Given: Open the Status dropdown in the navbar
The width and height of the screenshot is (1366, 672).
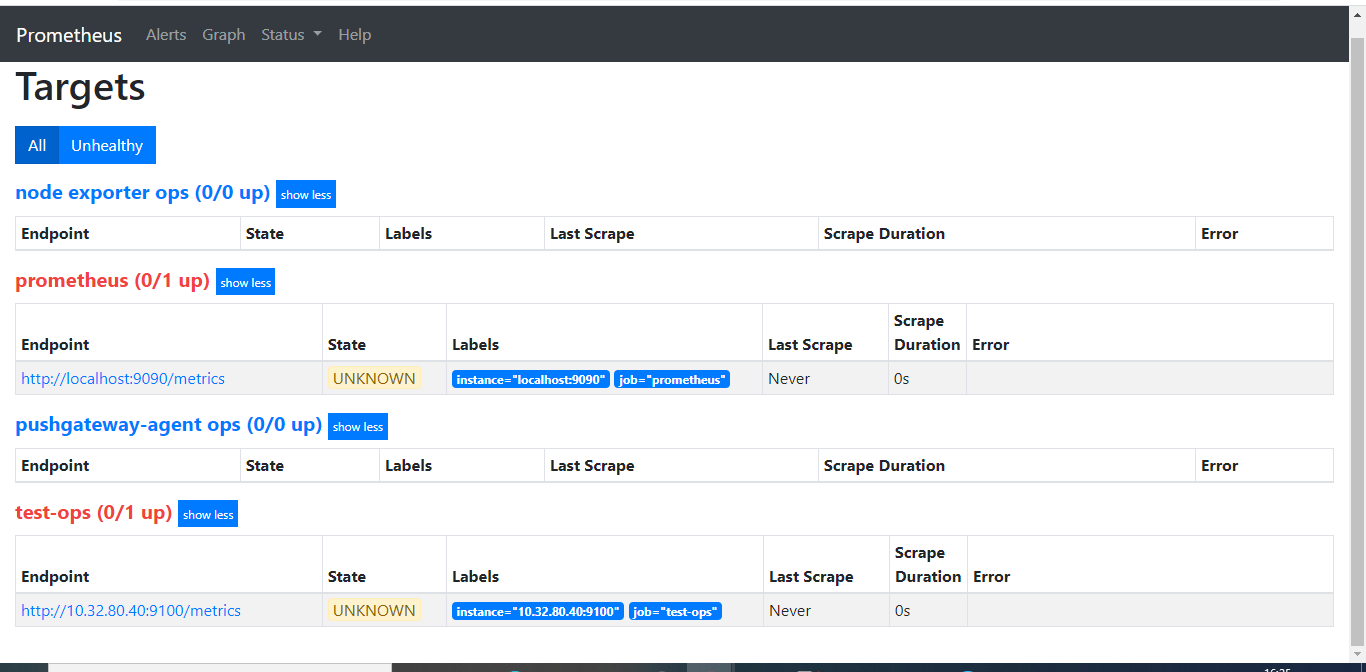Looking at the screenshot, I should [290, 34].
